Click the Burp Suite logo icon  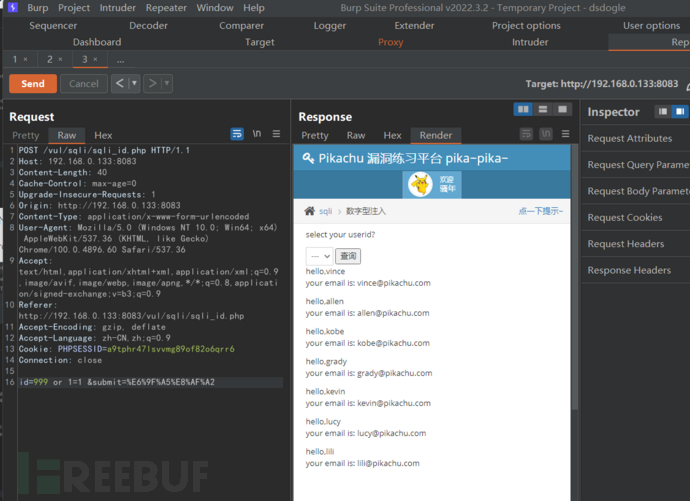13,7
